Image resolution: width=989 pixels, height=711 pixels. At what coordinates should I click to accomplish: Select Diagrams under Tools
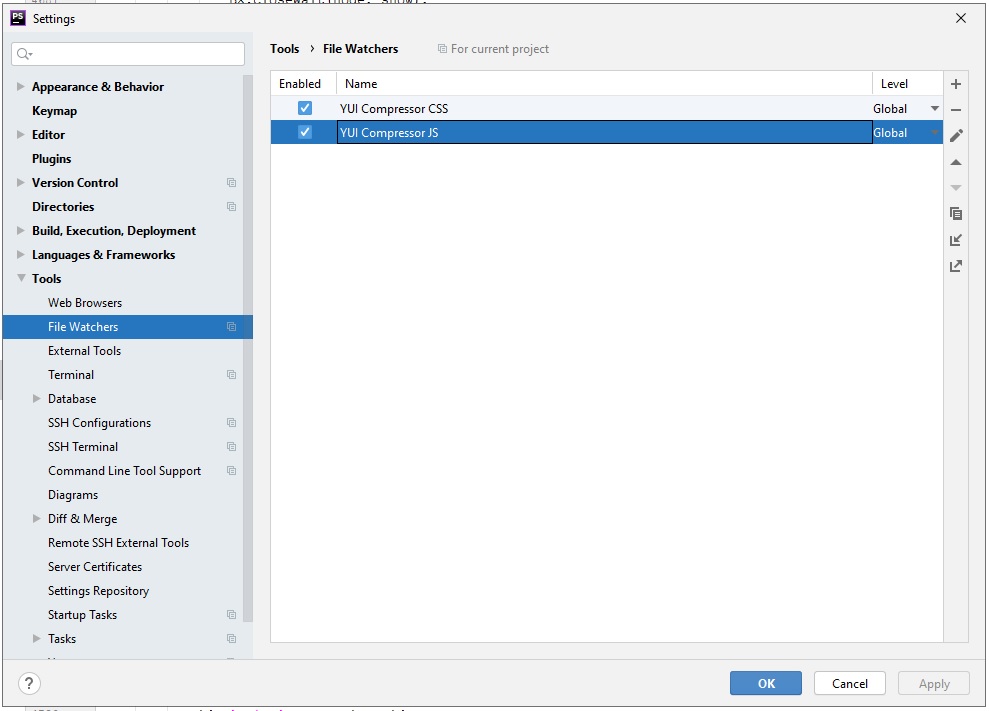(x=73, y=495)
